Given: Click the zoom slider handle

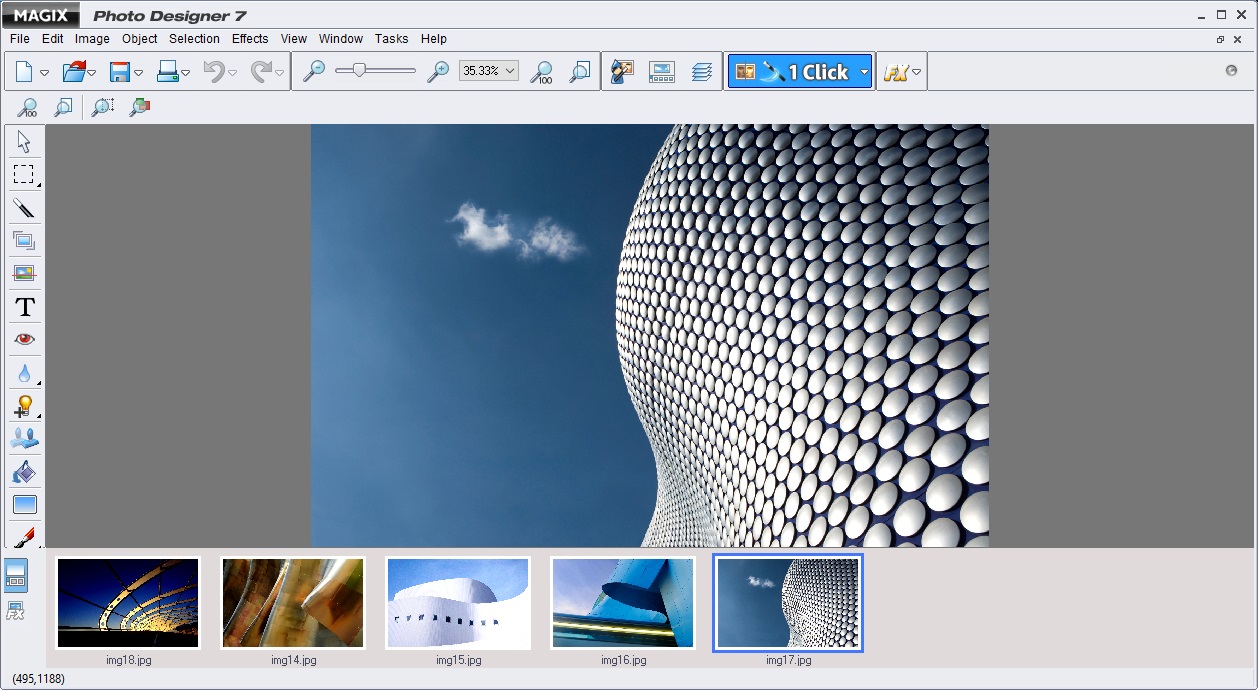Looking at the screenshot, I should point(358,70).
